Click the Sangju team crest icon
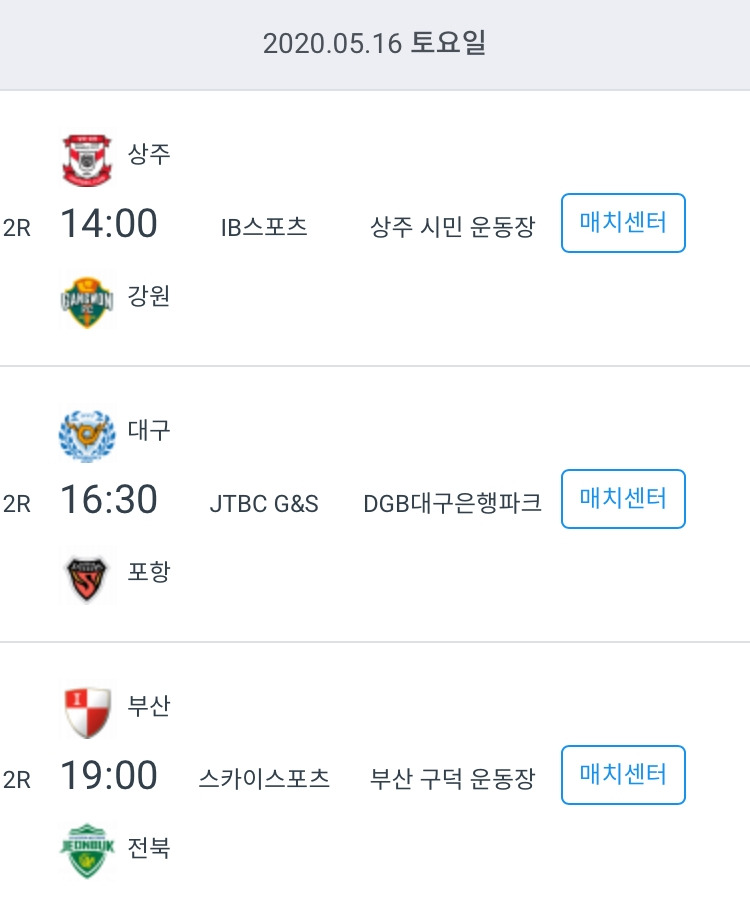Image resolution: width=750 pixels, height=909 pixels. pos(87,159)
